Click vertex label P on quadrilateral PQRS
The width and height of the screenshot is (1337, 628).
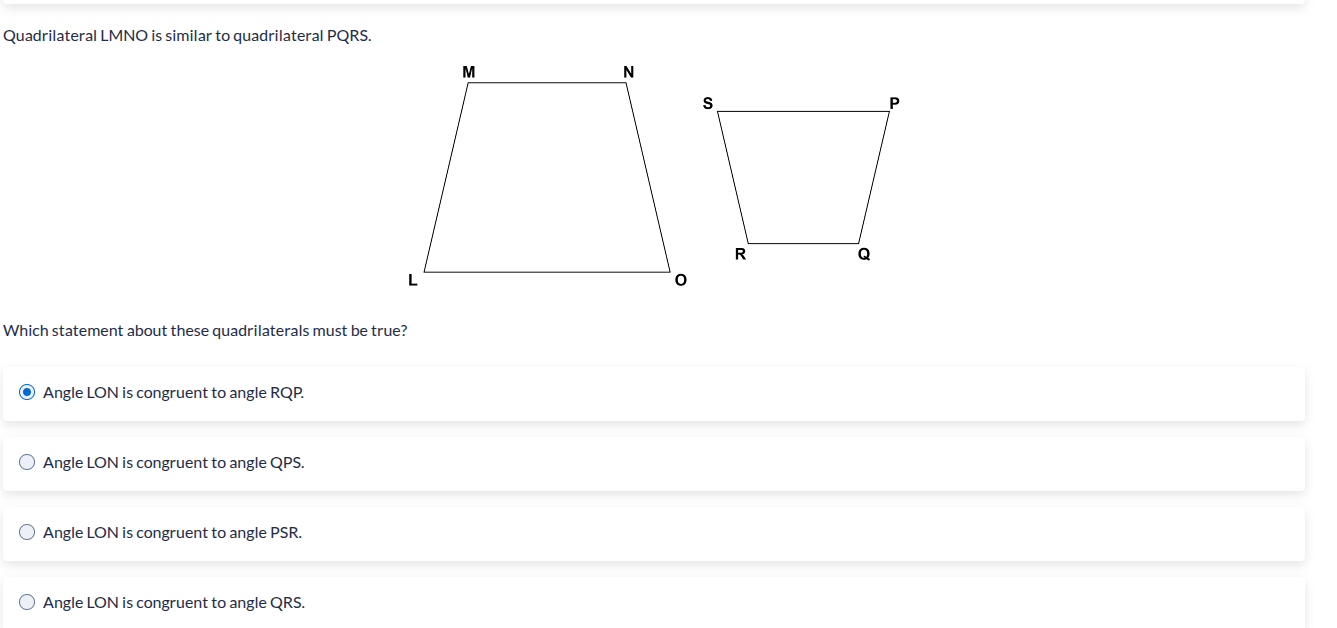[x=895, y=104]
